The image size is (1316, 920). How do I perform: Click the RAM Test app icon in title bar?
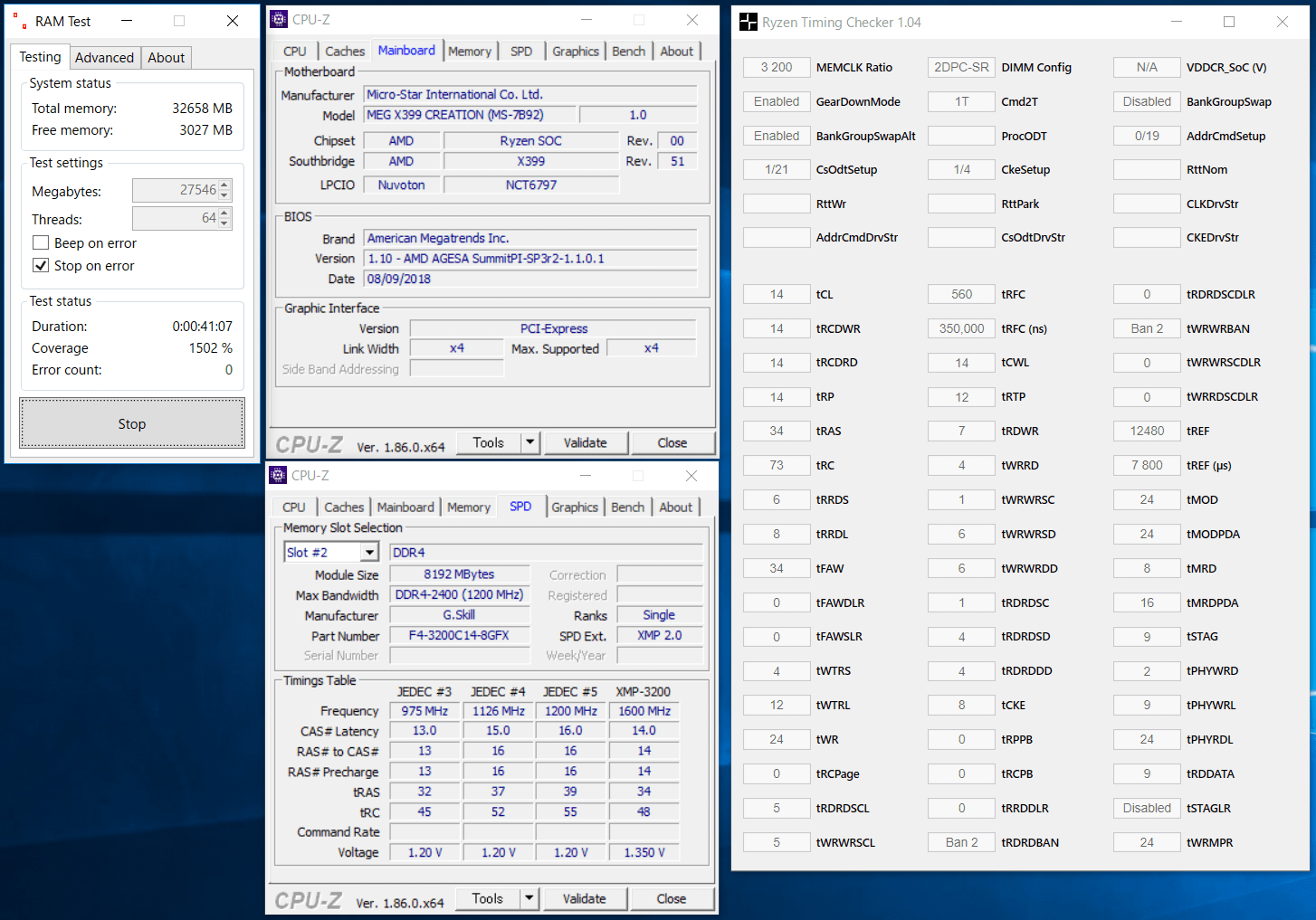20,21
